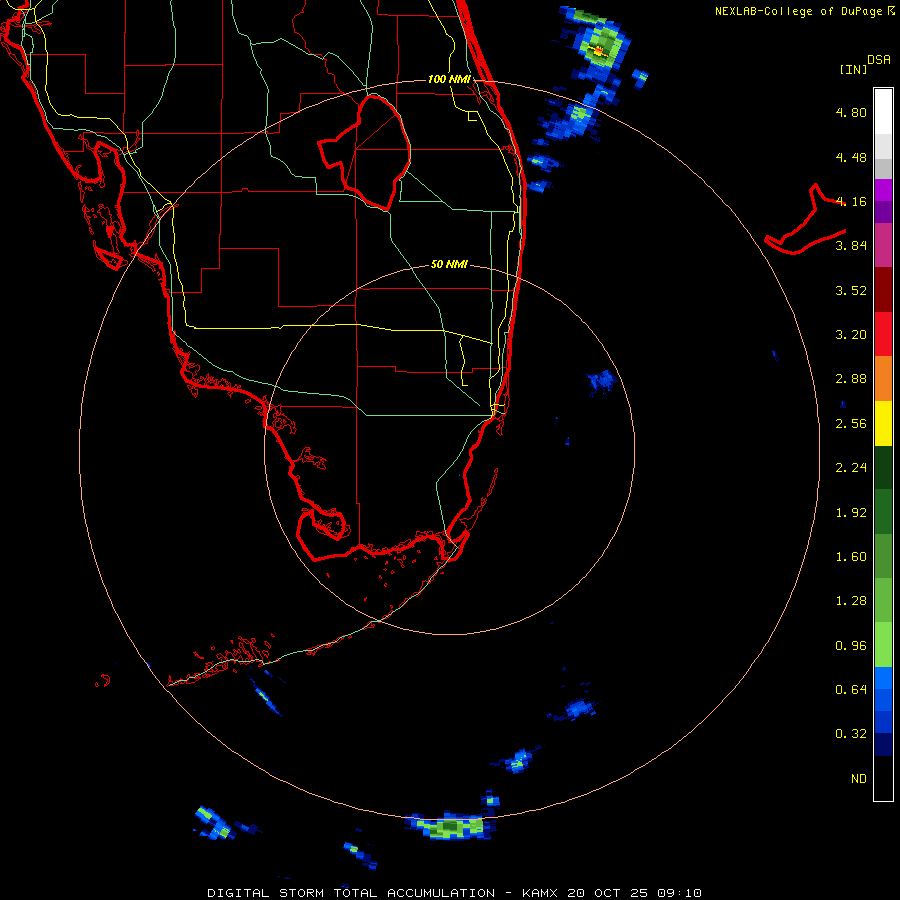
Task: Click the 4.16 legend value
Action: [851, 201]
